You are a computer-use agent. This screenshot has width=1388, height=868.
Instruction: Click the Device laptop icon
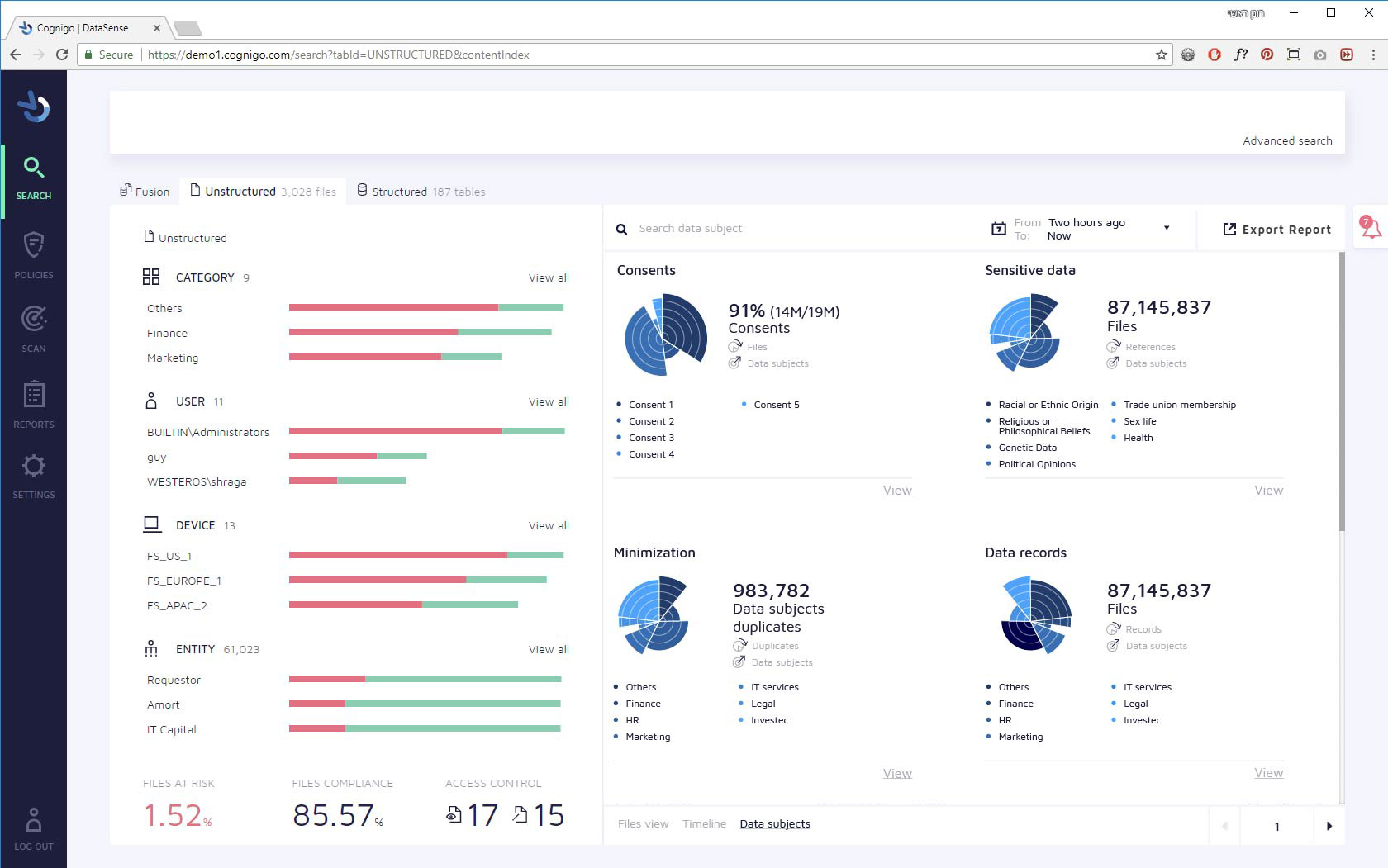[151, 524]
